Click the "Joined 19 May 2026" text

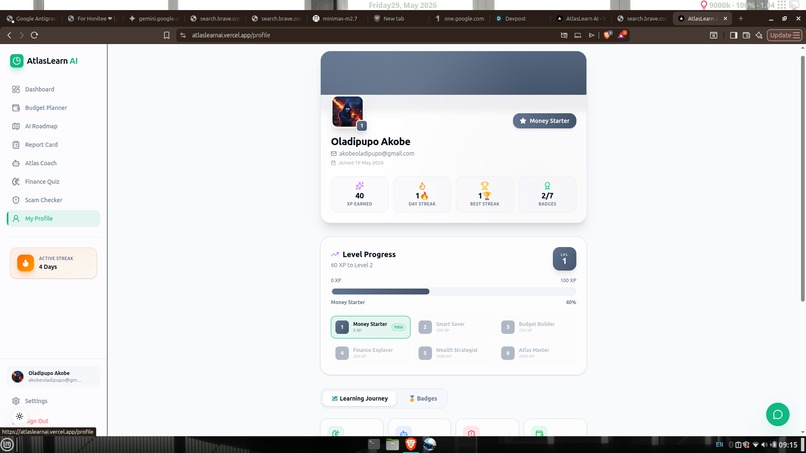361,163
